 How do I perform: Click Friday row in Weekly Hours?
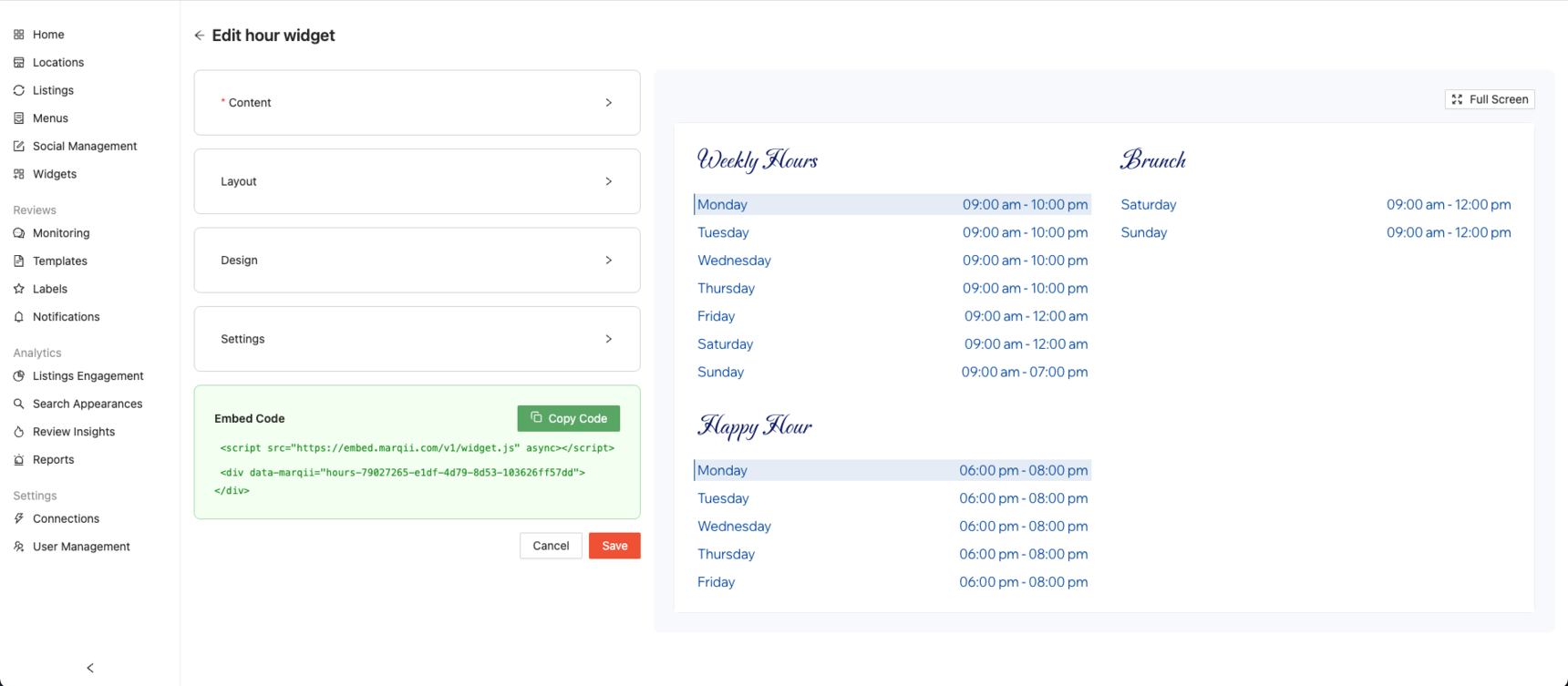(892, 316)
